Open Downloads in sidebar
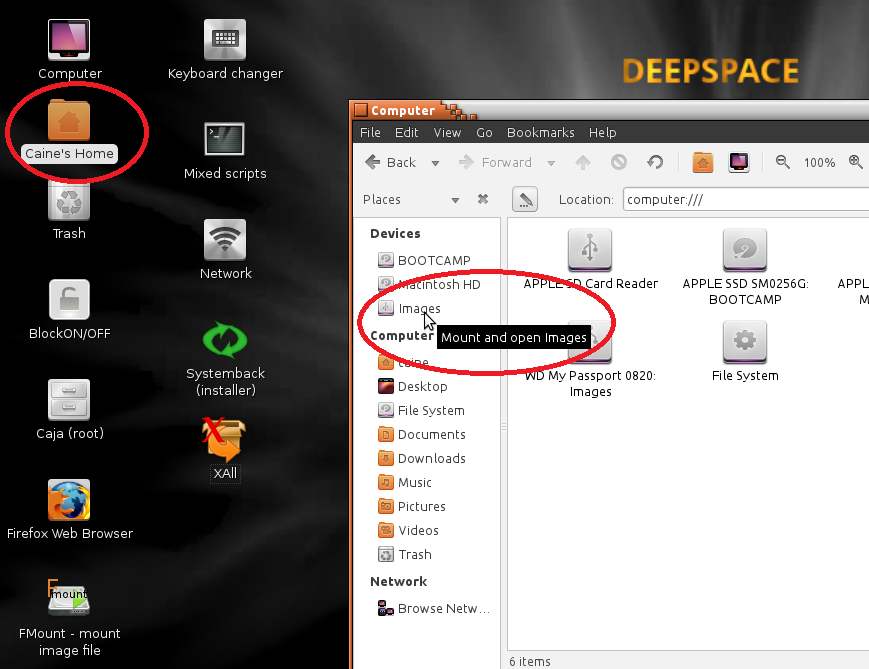The height and width of the screenshot is (669, 869). pyautogui.click(x=422, y=458)
